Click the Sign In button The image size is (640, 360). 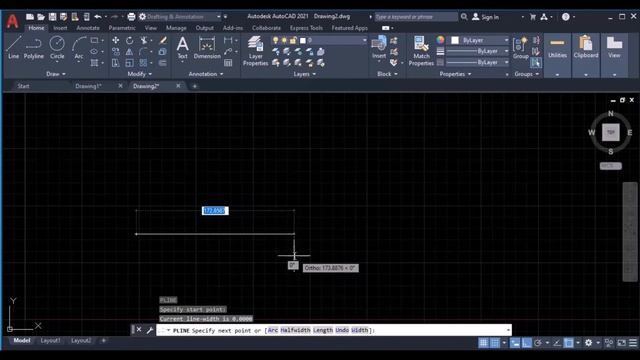[x=485, y=17]
